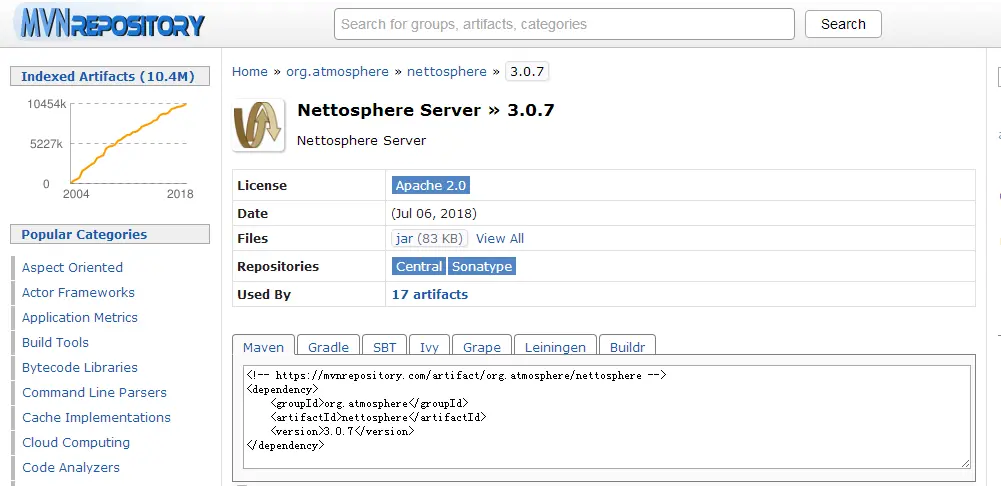Click the Files row label
Screen dimensions: 1001x486
point(252,238)
